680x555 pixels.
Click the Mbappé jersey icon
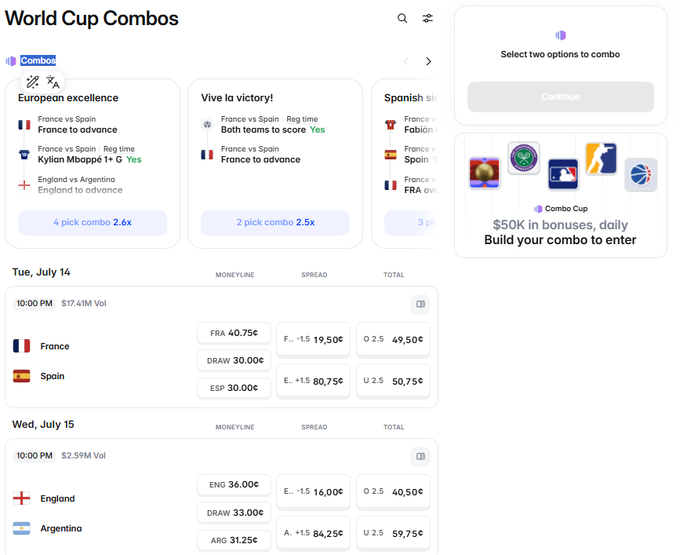pos(24,154)
